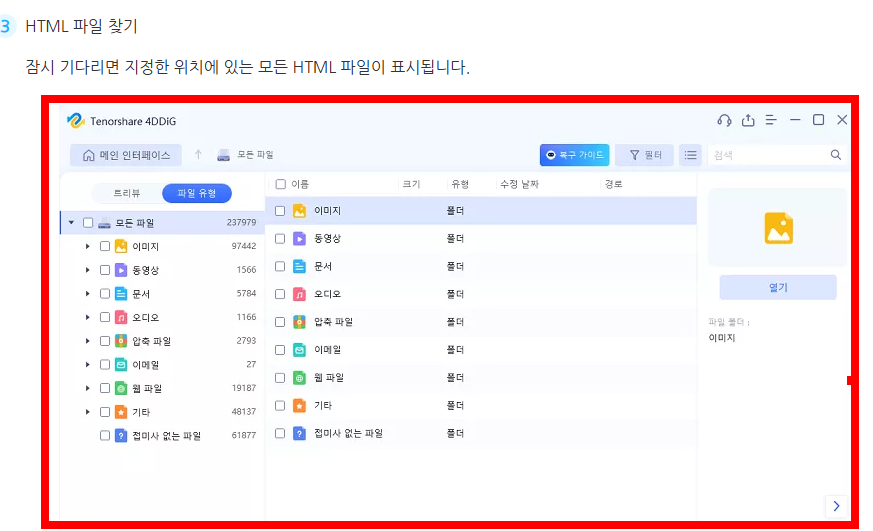Select the 19187 count beside 웹 파일
Image resolution: width=873 pixels, height=531 pixels.
[x=244, y=388]
